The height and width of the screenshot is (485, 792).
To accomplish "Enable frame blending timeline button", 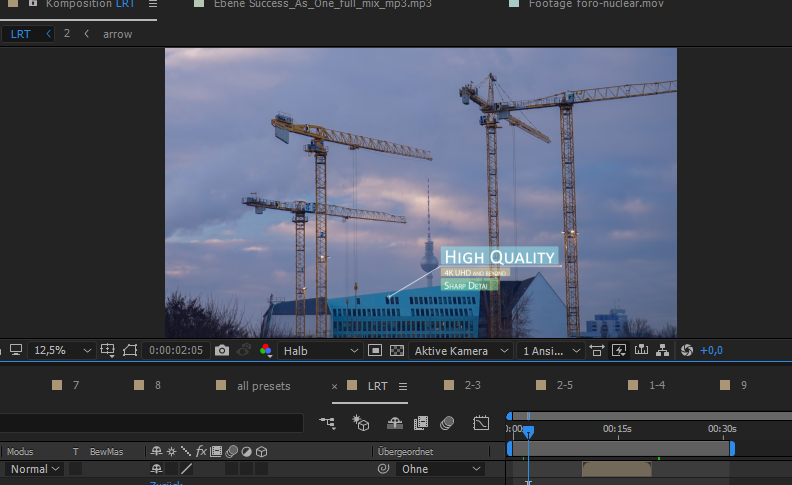I will coord(421,422).
